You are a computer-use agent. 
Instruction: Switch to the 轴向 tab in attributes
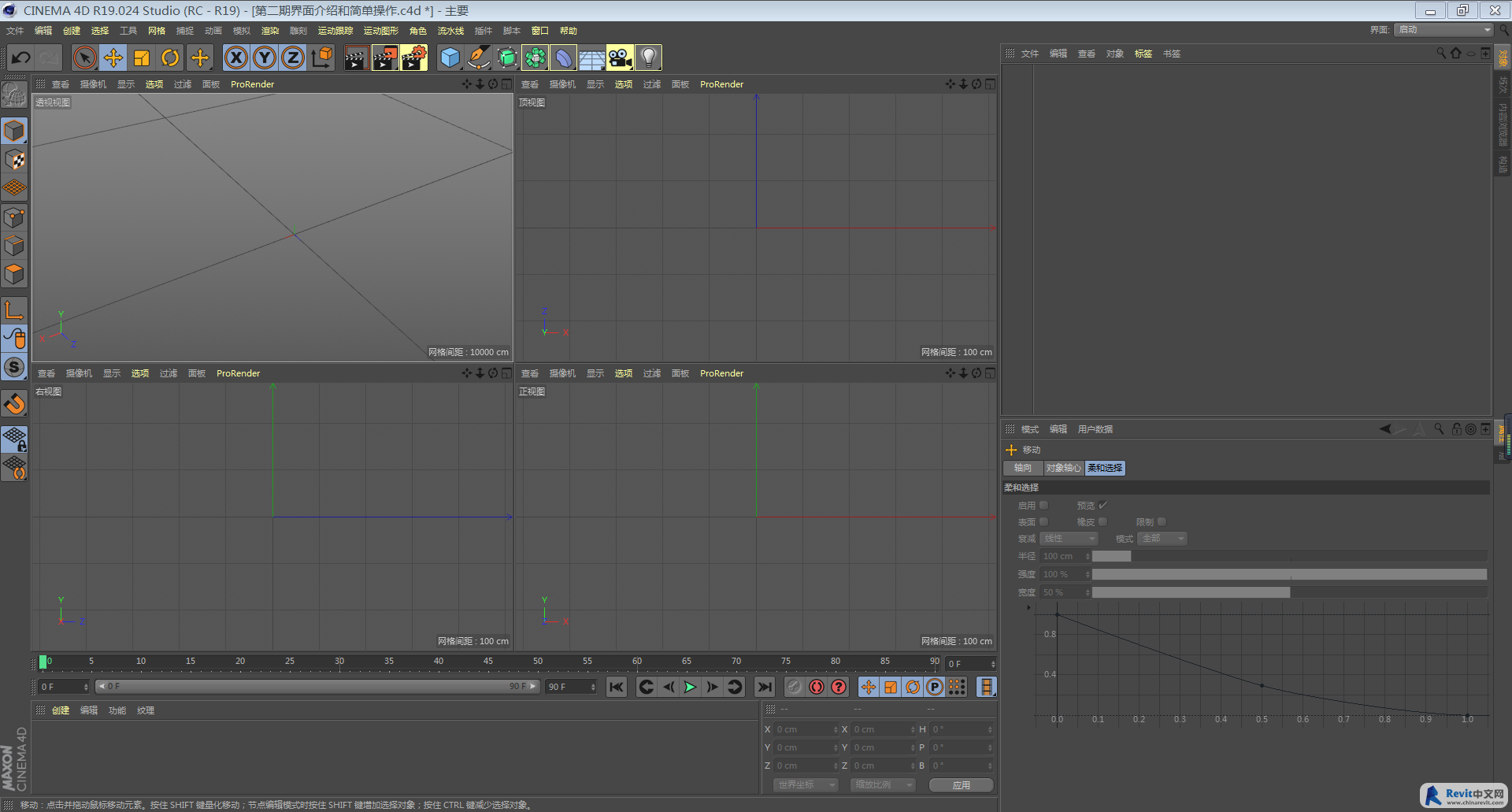click(x=1023, y=468)
